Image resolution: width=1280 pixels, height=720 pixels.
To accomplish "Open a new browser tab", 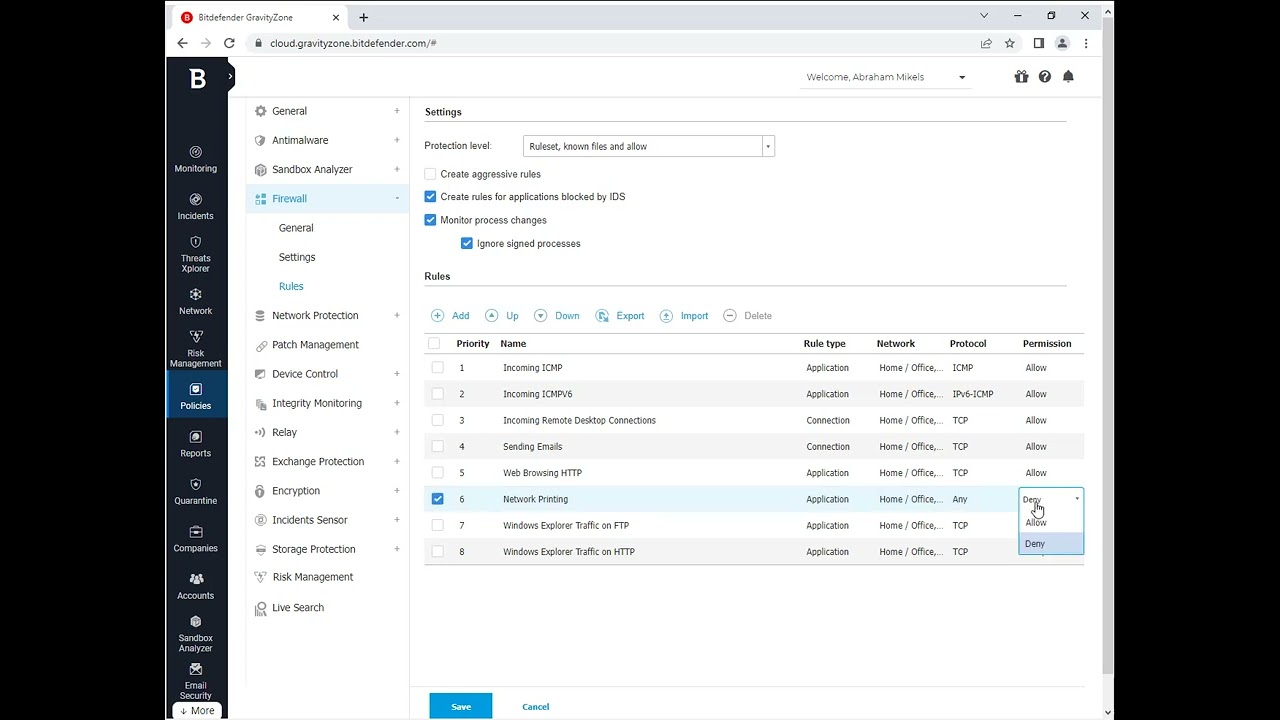I will (363, 17).
